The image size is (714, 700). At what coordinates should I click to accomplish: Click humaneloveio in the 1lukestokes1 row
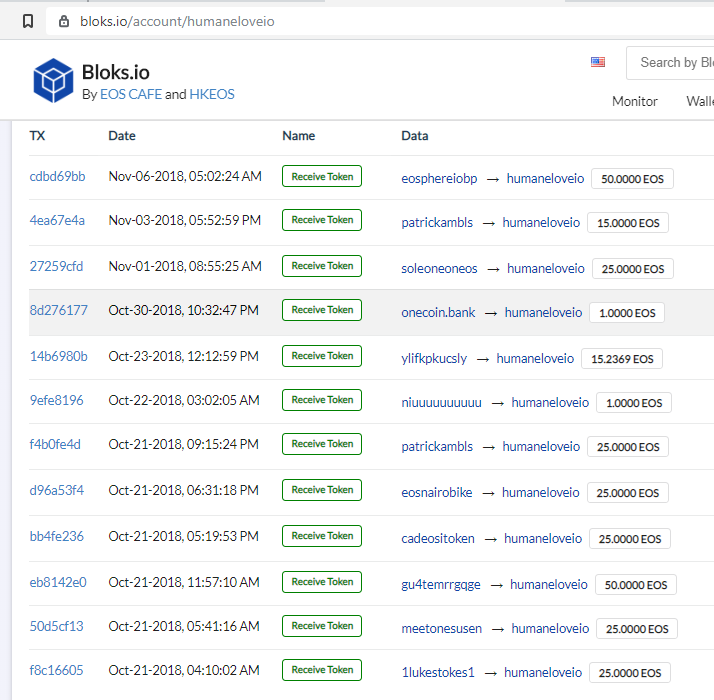click(x=543, y=673)
